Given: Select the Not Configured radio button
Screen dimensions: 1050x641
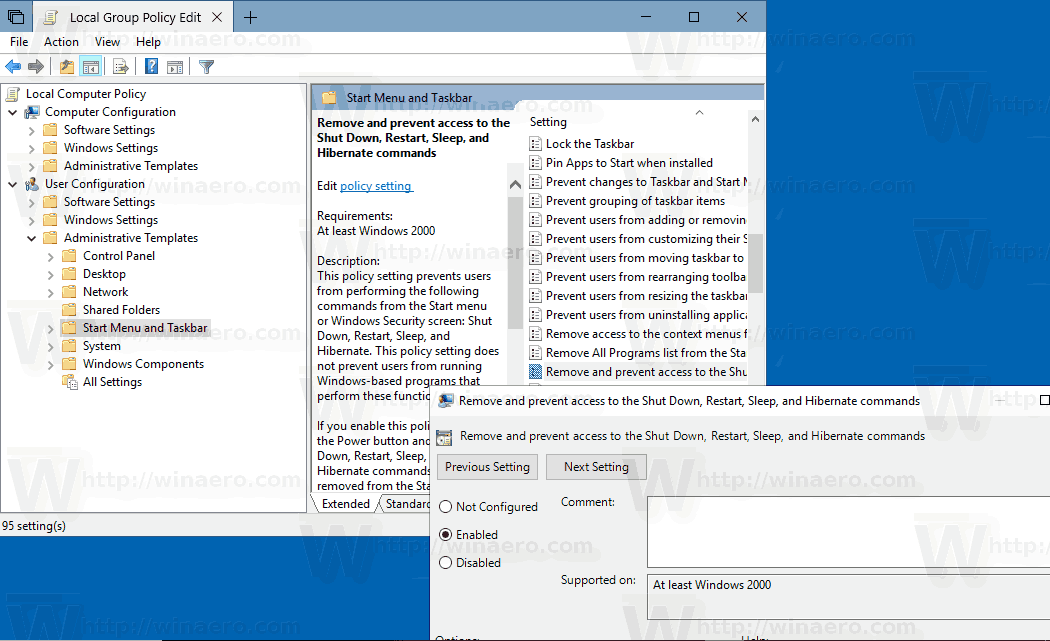Looking at the screenshot, I should coord(445,506).
